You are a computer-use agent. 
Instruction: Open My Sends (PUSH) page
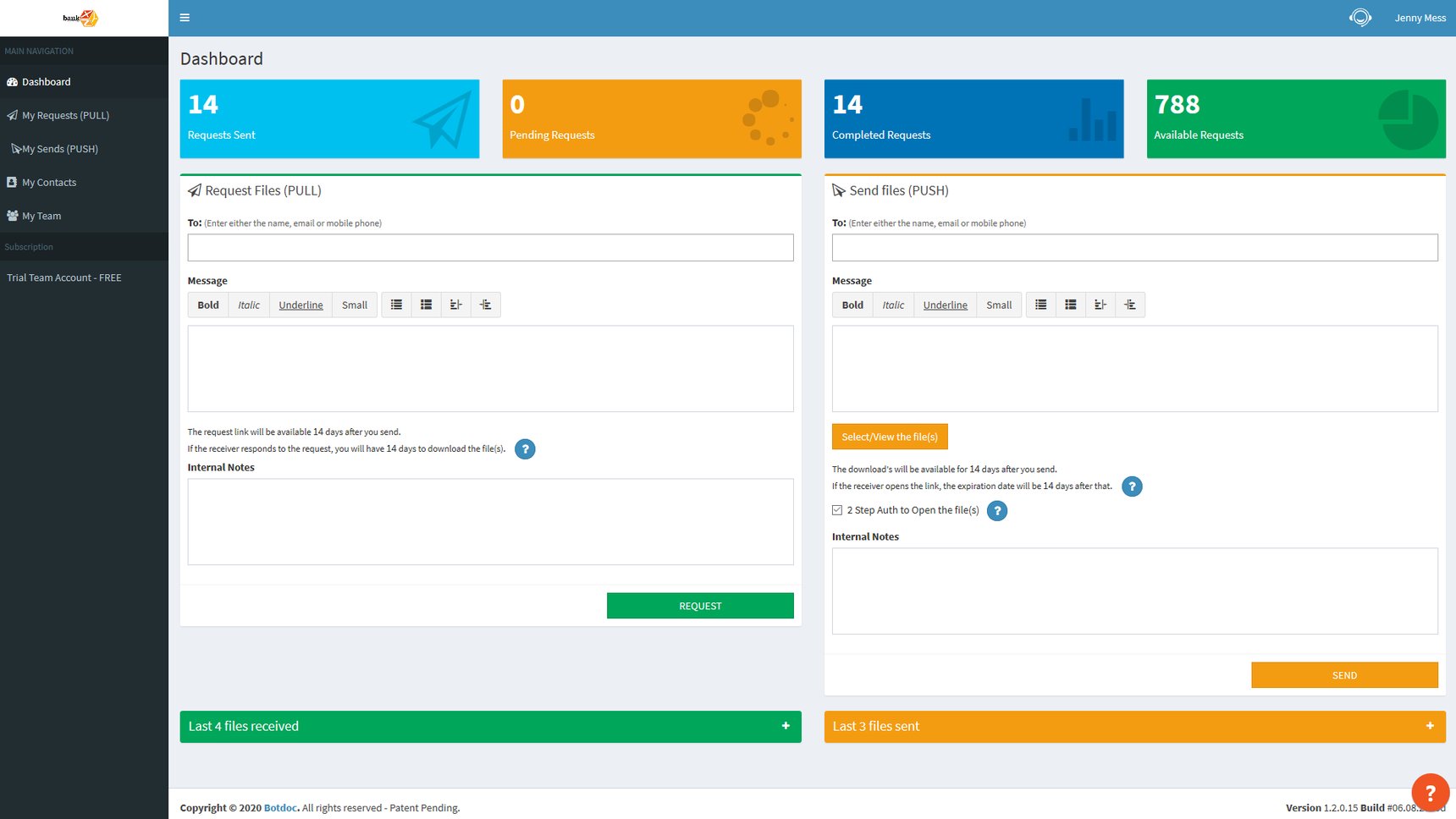click(x=84, y=149)
